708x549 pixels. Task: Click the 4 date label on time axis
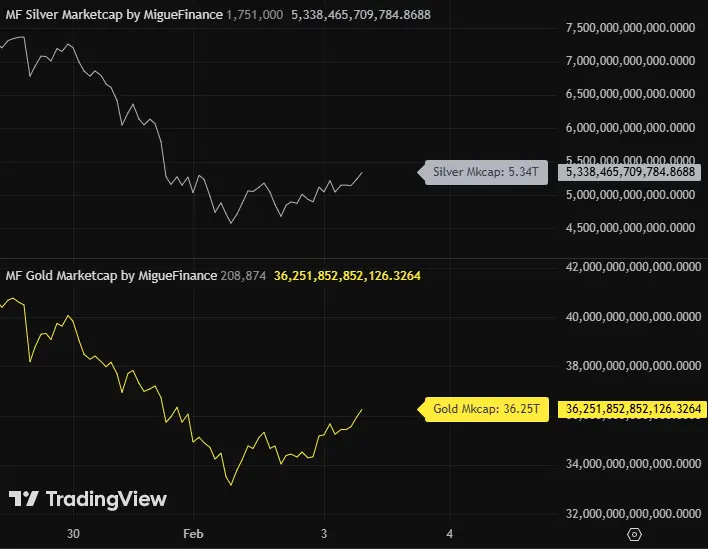(450, 534)
